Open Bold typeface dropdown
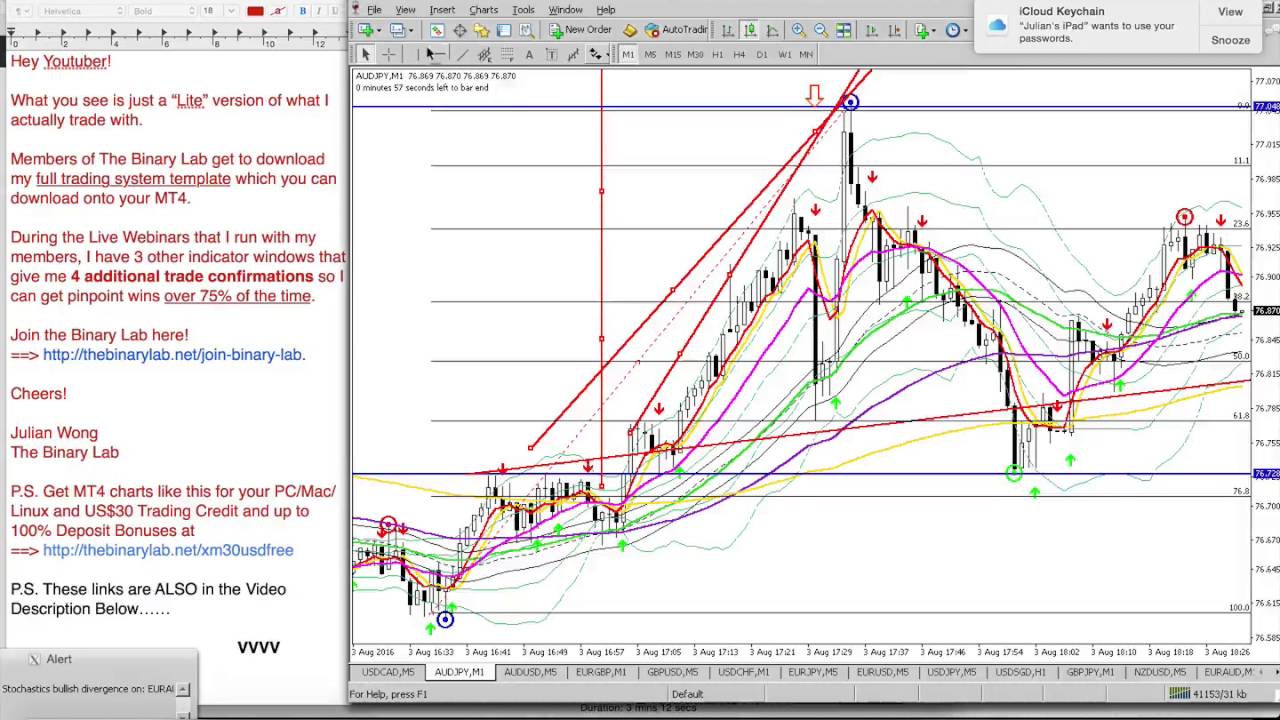Viewport: 1280px width, 720px height. pyautogui.click(x=162, y=11)
